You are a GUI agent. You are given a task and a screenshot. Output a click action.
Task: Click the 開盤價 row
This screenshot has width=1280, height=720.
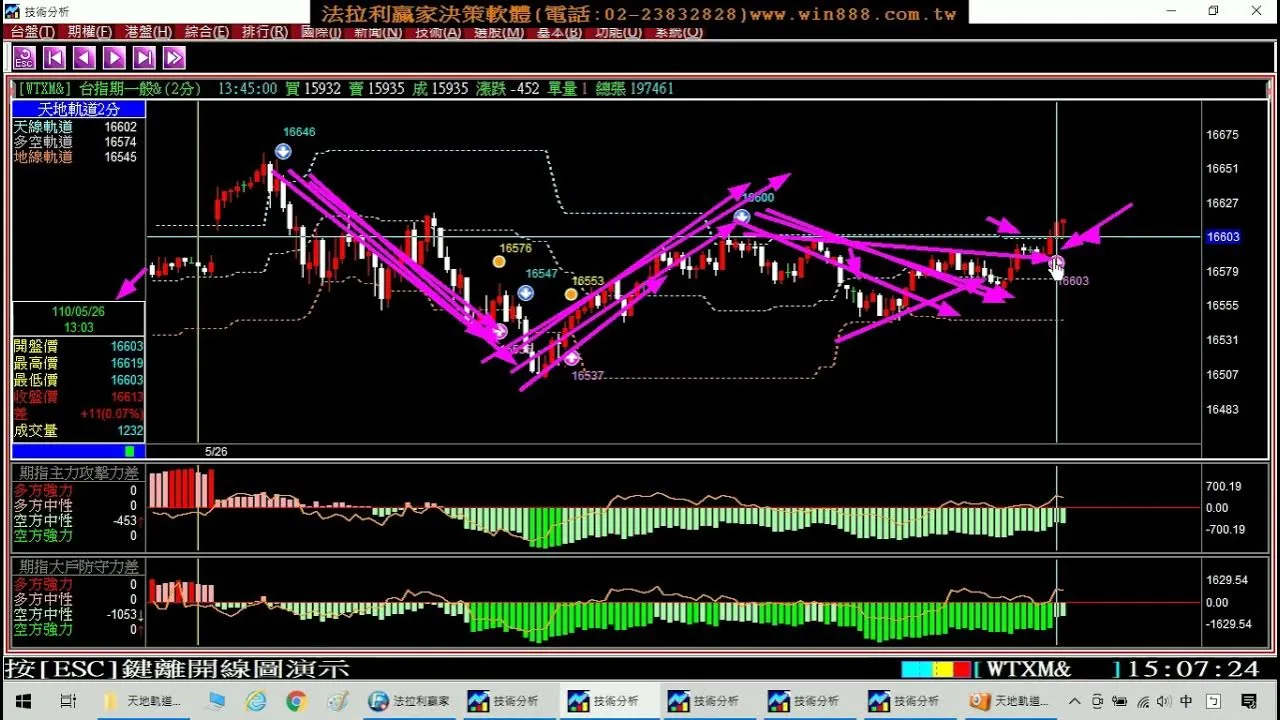tap(79, 346)
